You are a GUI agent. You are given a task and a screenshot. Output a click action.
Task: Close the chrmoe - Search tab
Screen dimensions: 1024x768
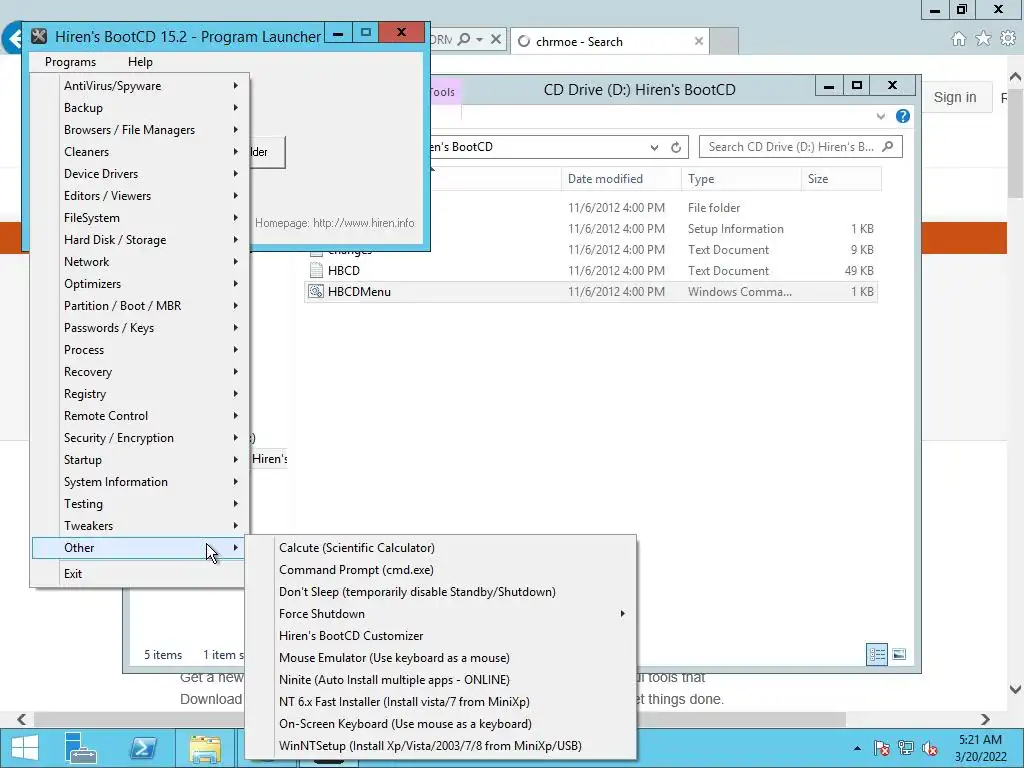click(699, 41)
